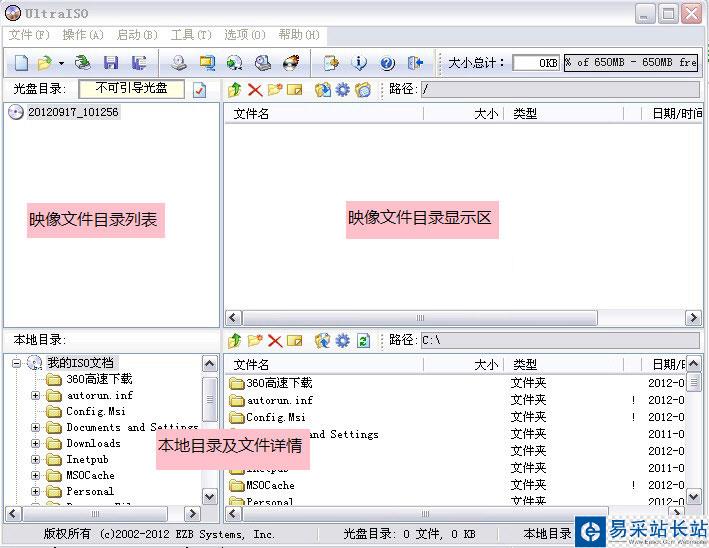Click the Add files toolbar icon
Viewport: 709px width, 548px height.
pyautogui.click(x=331, y=63)
